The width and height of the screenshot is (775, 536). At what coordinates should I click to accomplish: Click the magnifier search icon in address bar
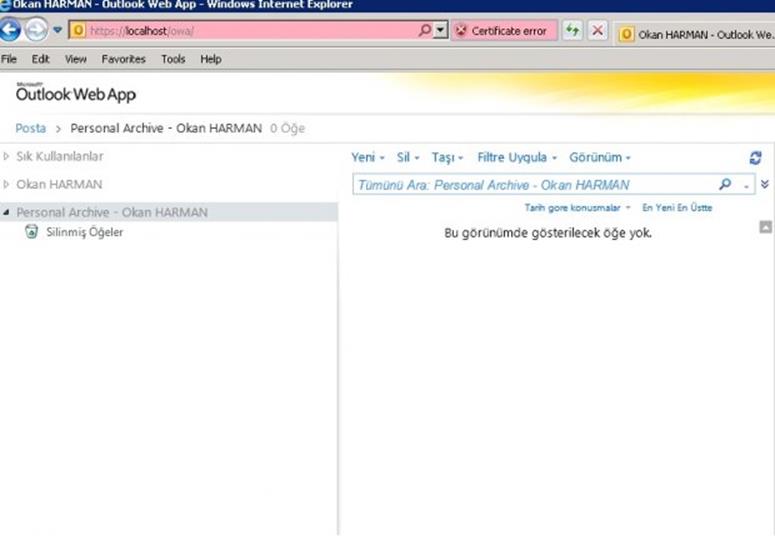tap(425, 30)
